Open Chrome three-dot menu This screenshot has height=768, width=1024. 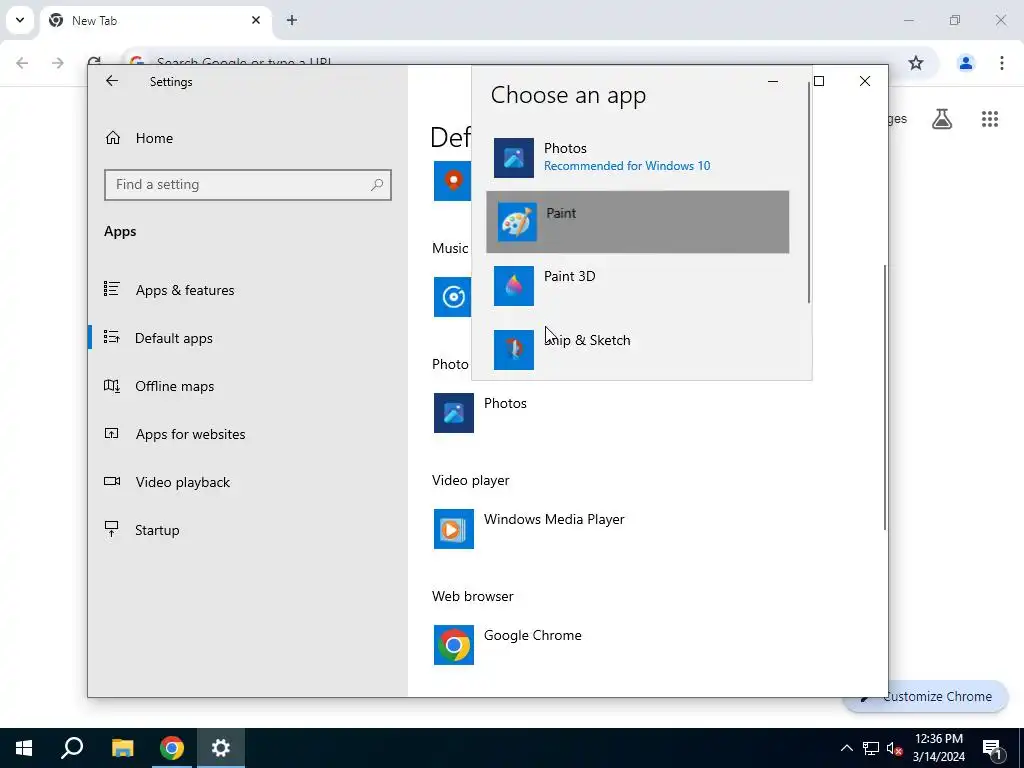tap(1002, 63)
